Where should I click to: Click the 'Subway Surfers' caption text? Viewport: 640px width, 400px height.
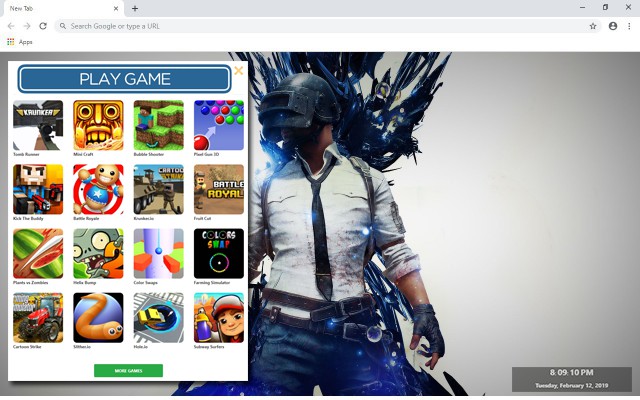coord(209,347)
